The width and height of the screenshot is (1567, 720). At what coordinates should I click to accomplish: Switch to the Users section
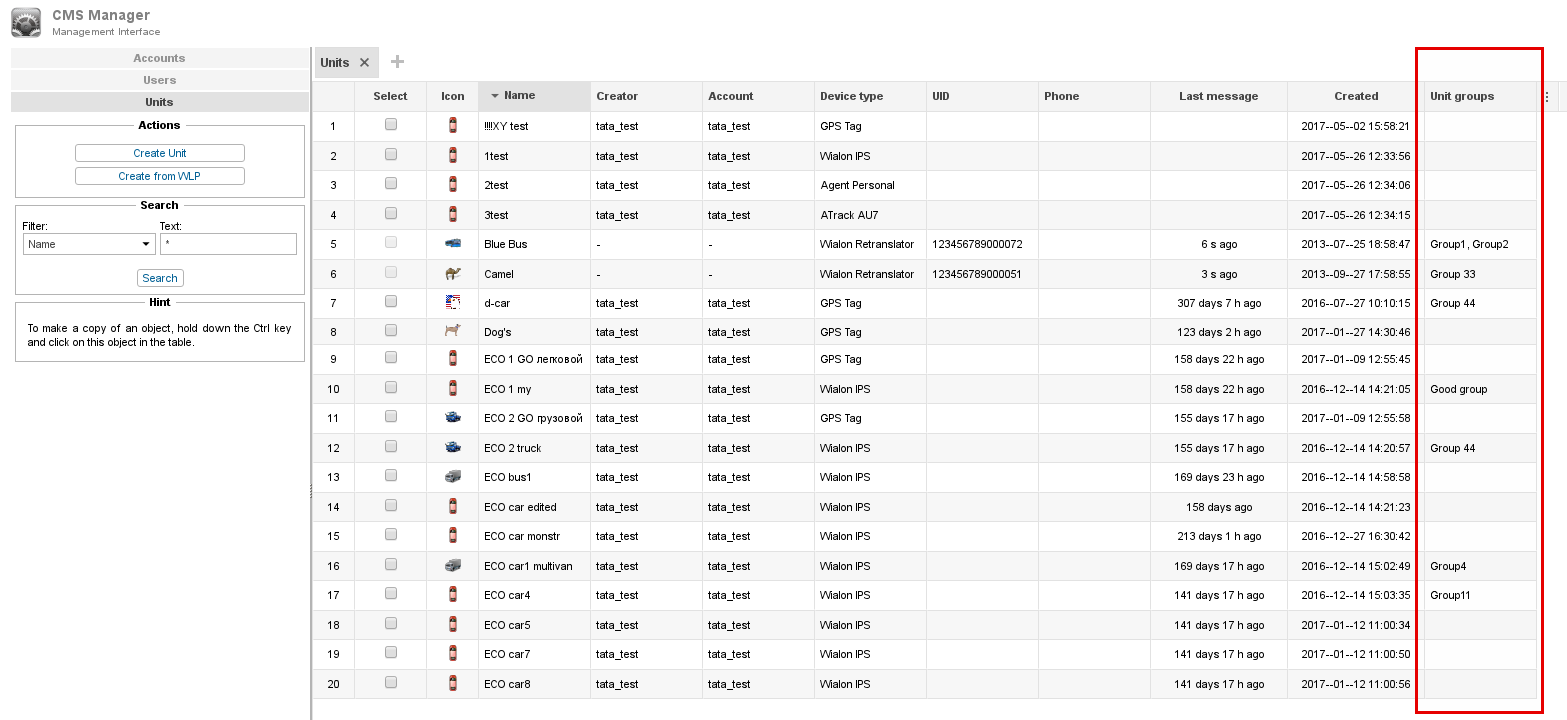pyautogui.click(x=159, y=80)
